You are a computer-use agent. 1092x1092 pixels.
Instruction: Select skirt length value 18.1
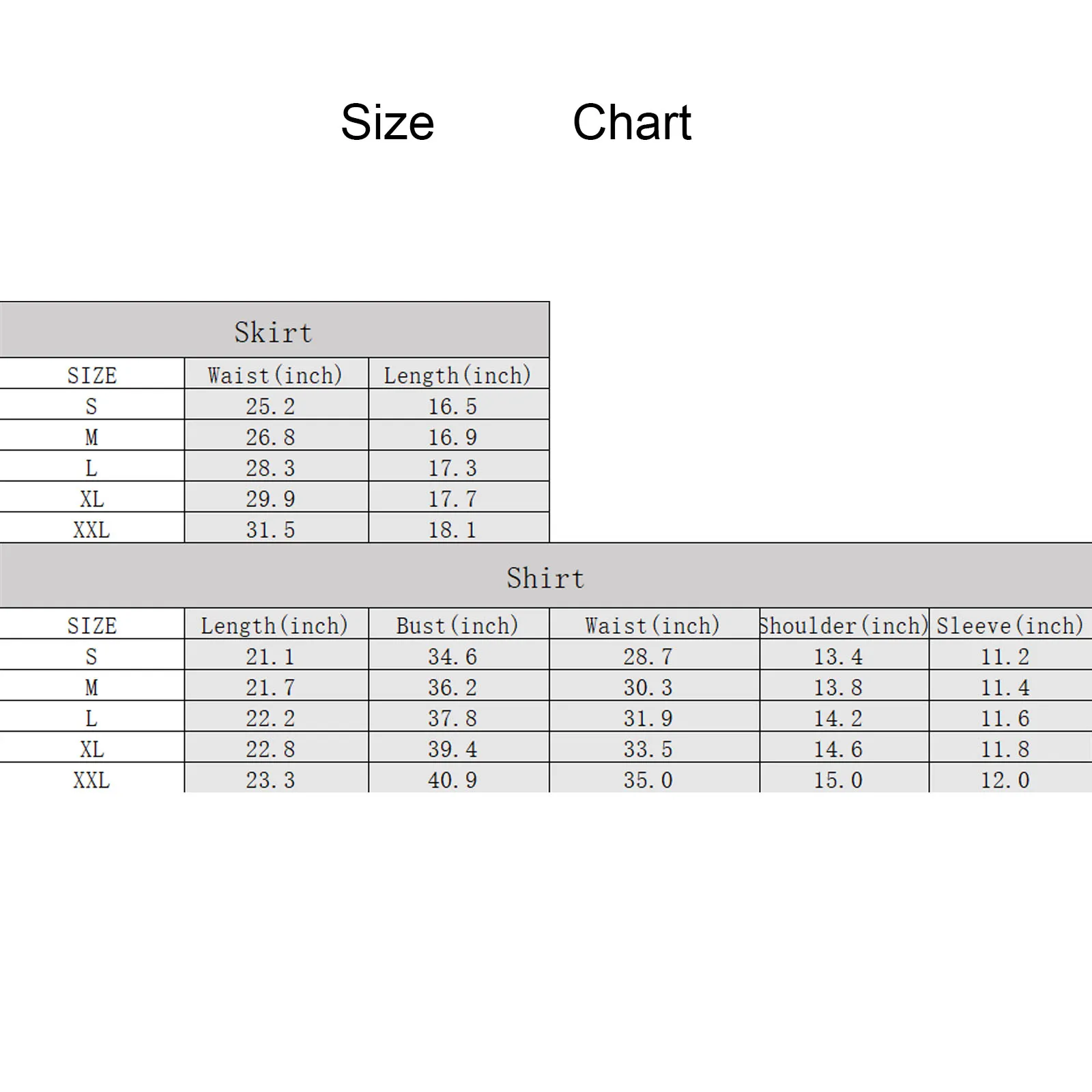pyautogui.click(x=452, y=530)
